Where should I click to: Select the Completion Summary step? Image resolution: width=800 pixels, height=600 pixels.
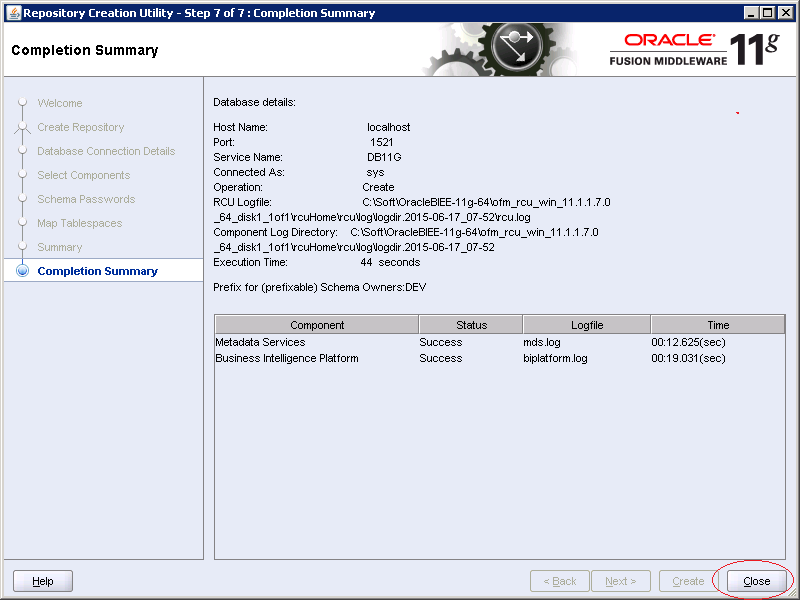pos(97,271)
